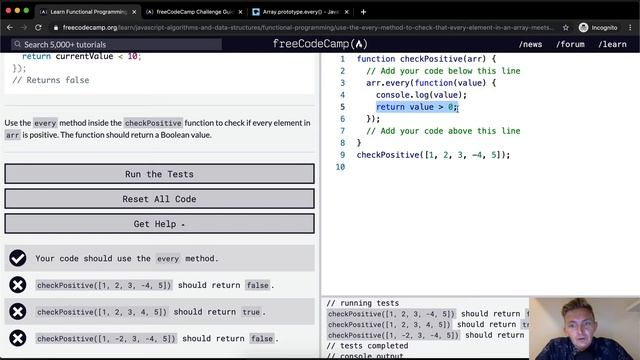The height and width of the screenshot is (360, 640).
Task: Open the /learn link
Action: tap(612, 44)
